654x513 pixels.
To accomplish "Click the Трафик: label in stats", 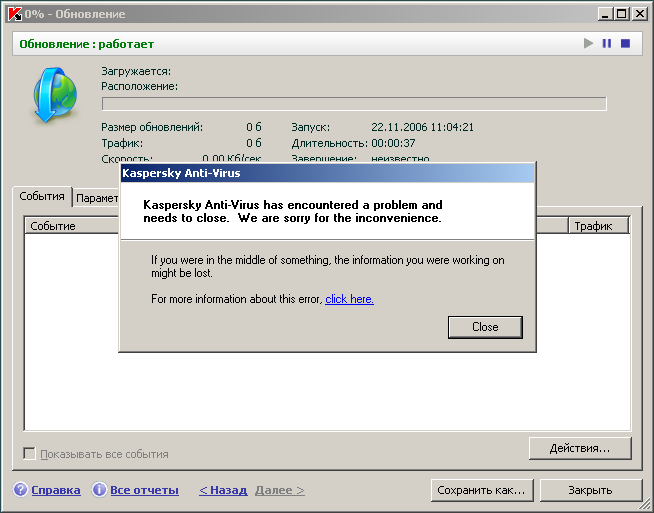I will 122,143.
